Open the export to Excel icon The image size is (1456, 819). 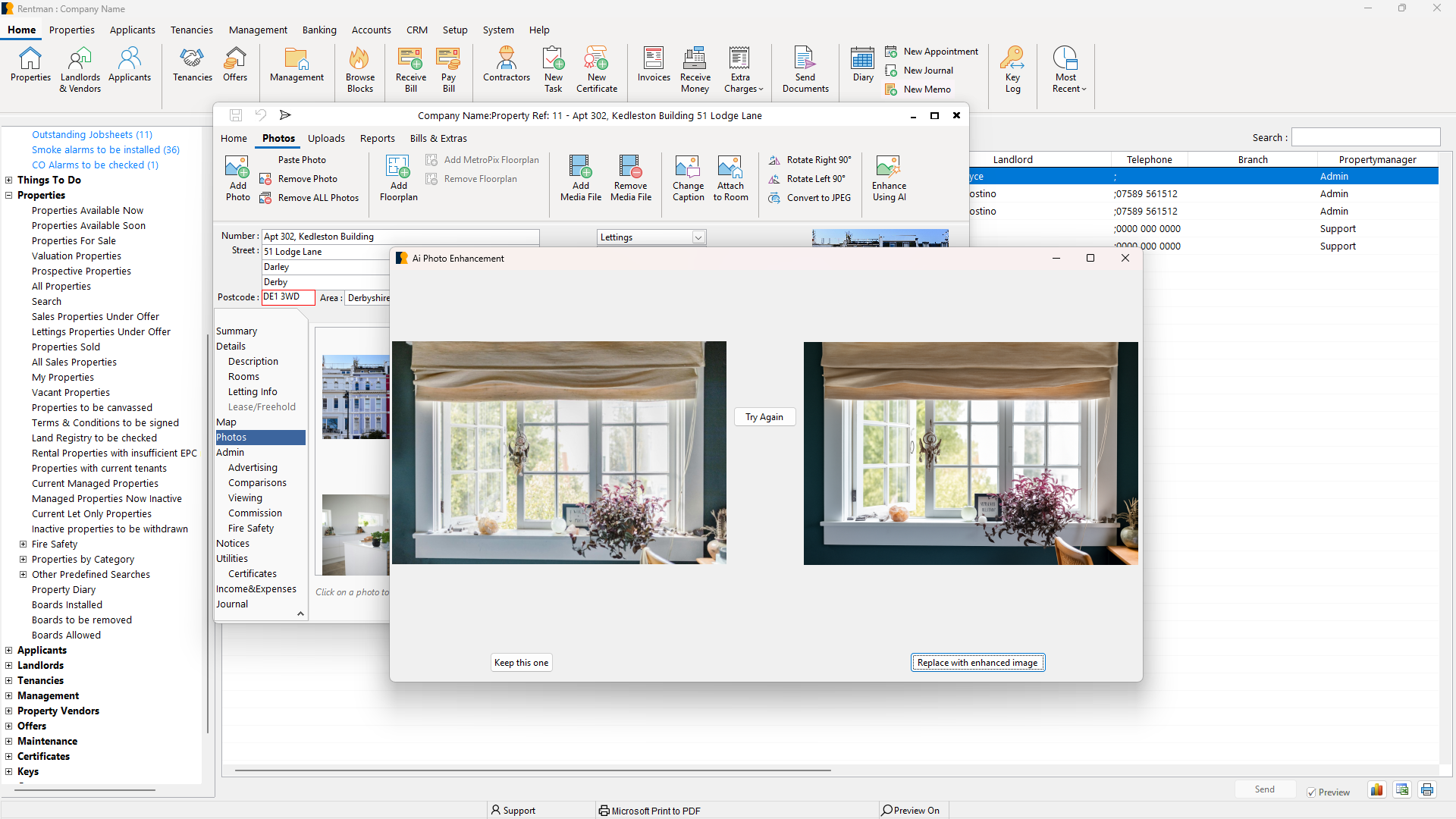1402,789
